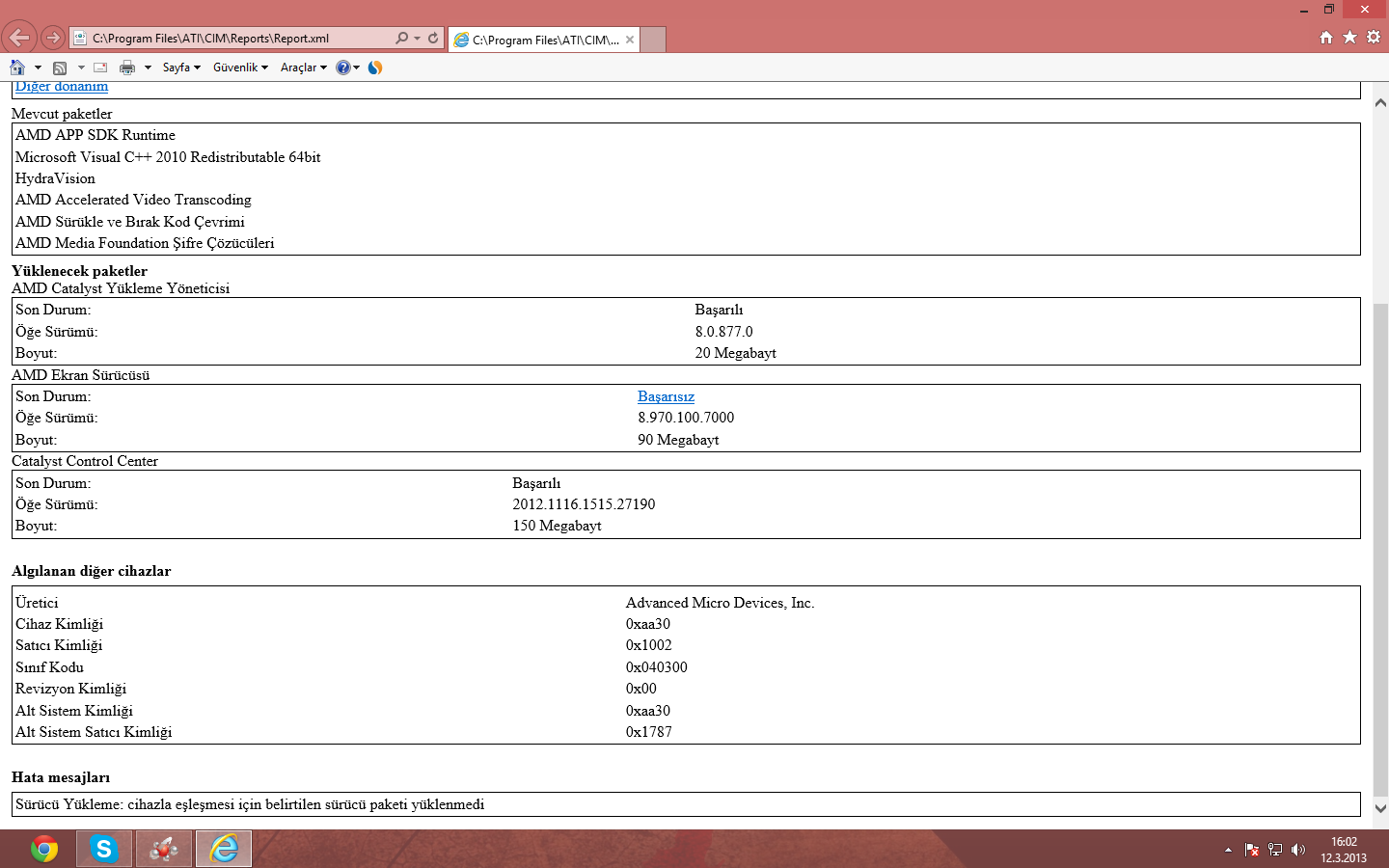Open the volume speaker tray icon
This screenshot has height=868, width=1389.
click(1298, 850)
